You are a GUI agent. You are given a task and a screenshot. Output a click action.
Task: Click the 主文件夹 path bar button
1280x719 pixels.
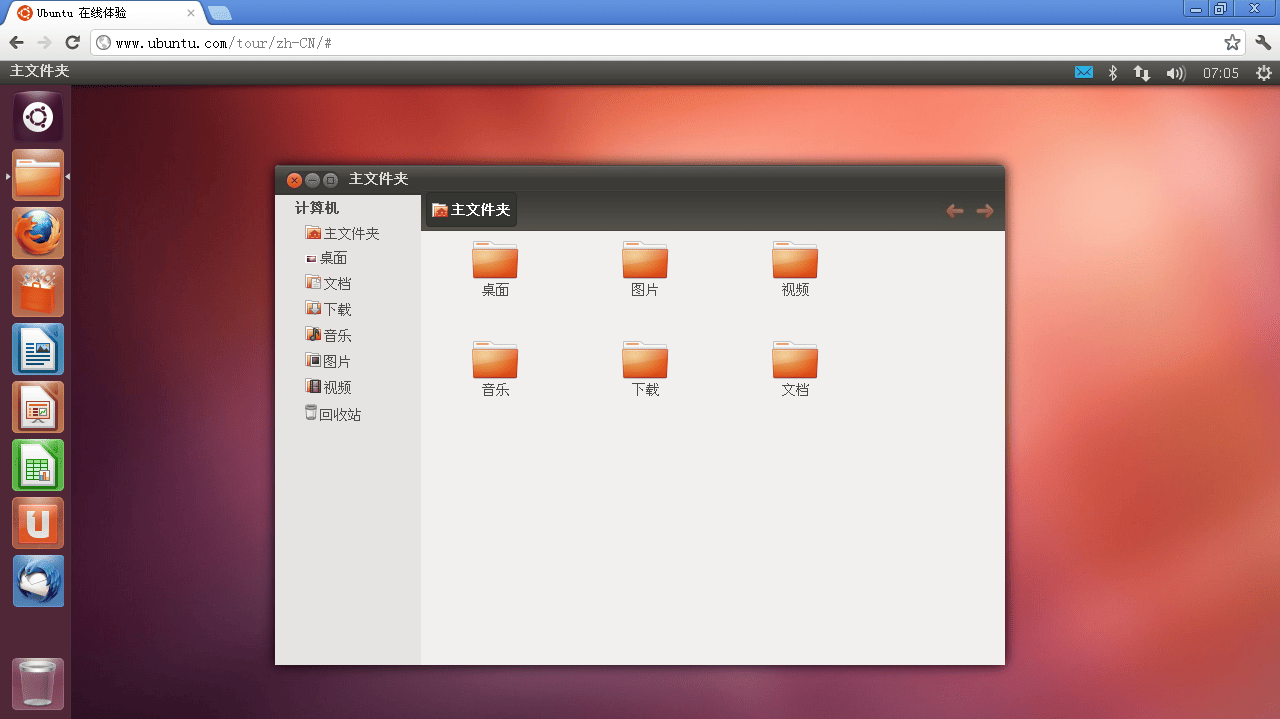coord(471,210)
